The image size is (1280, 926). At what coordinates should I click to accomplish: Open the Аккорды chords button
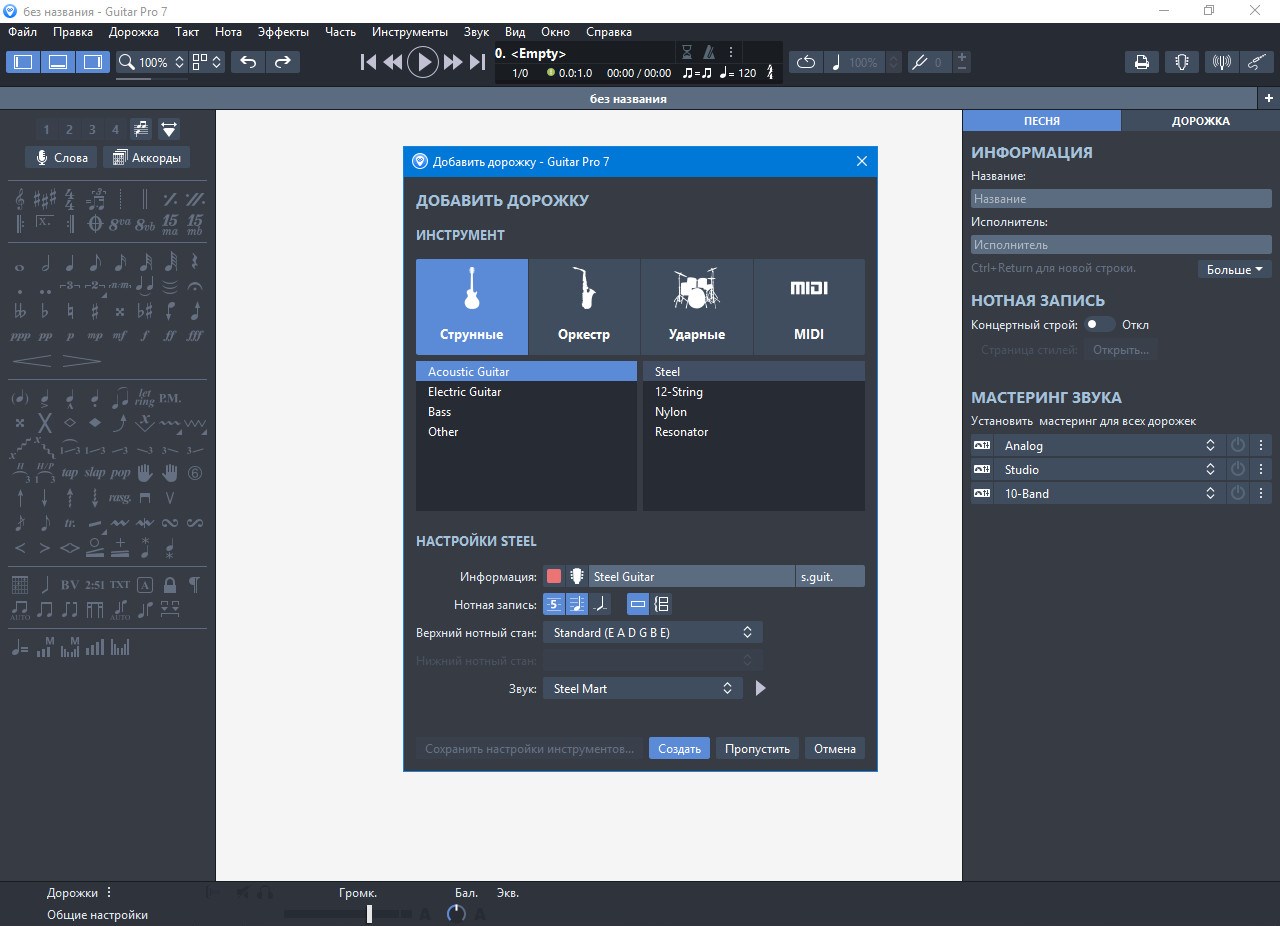147,157
